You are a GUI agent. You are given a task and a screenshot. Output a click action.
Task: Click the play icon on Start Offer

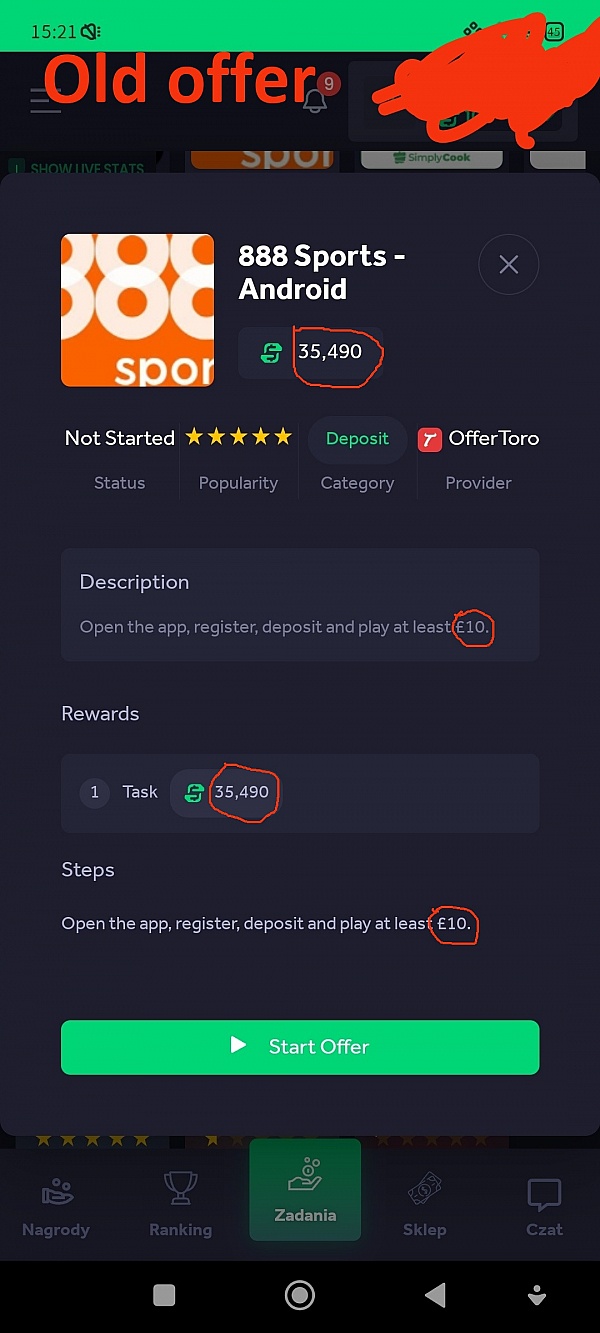(x=238, y=1046)
